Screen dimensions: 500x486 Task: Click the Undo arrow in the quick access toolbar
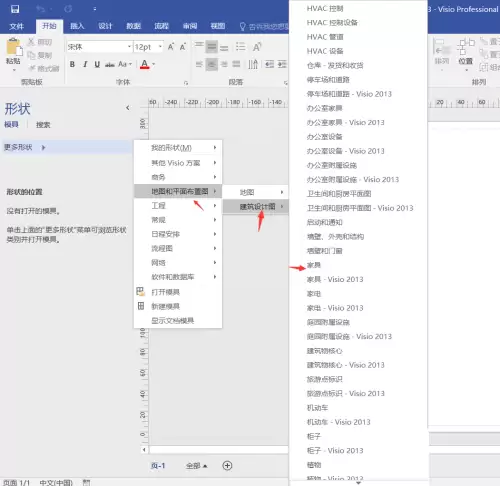tap(41, 9)
